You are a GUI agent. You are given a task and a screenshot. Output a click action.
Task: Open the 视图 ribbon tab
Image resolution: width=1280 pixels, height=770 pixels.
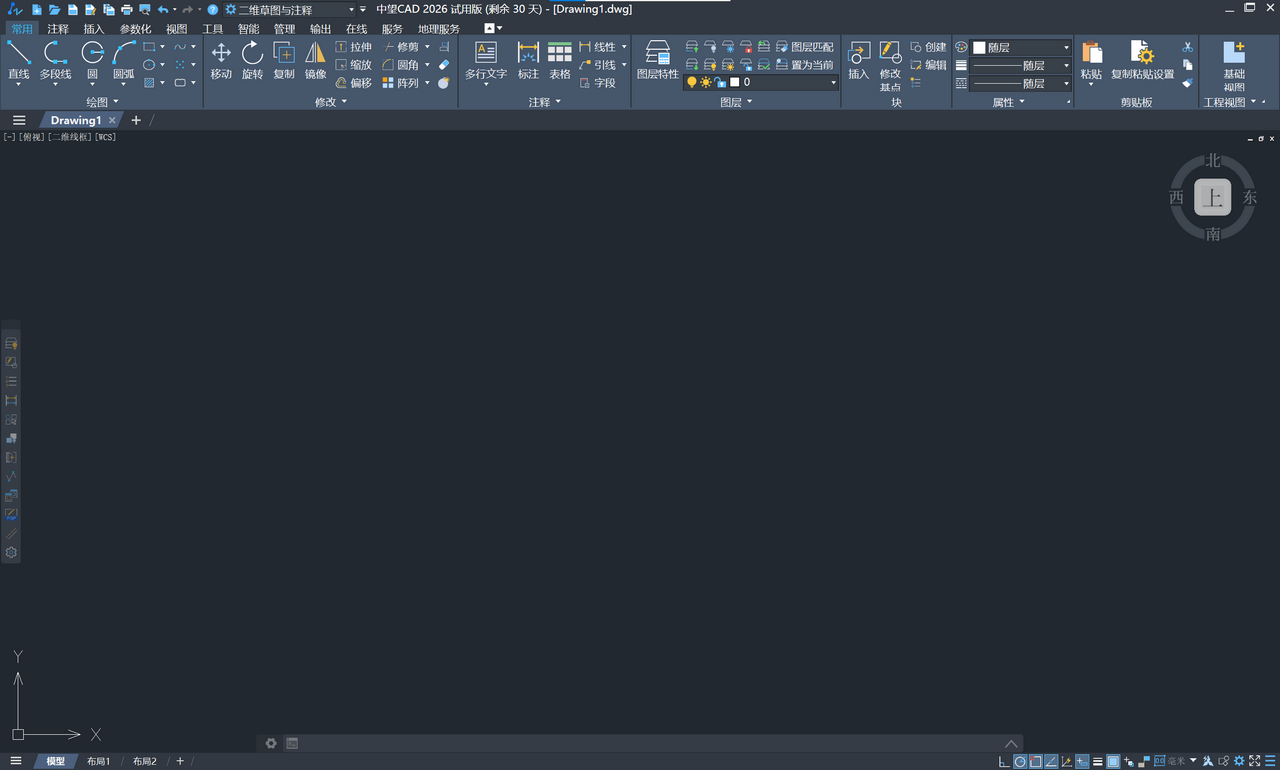pos(176,29)
